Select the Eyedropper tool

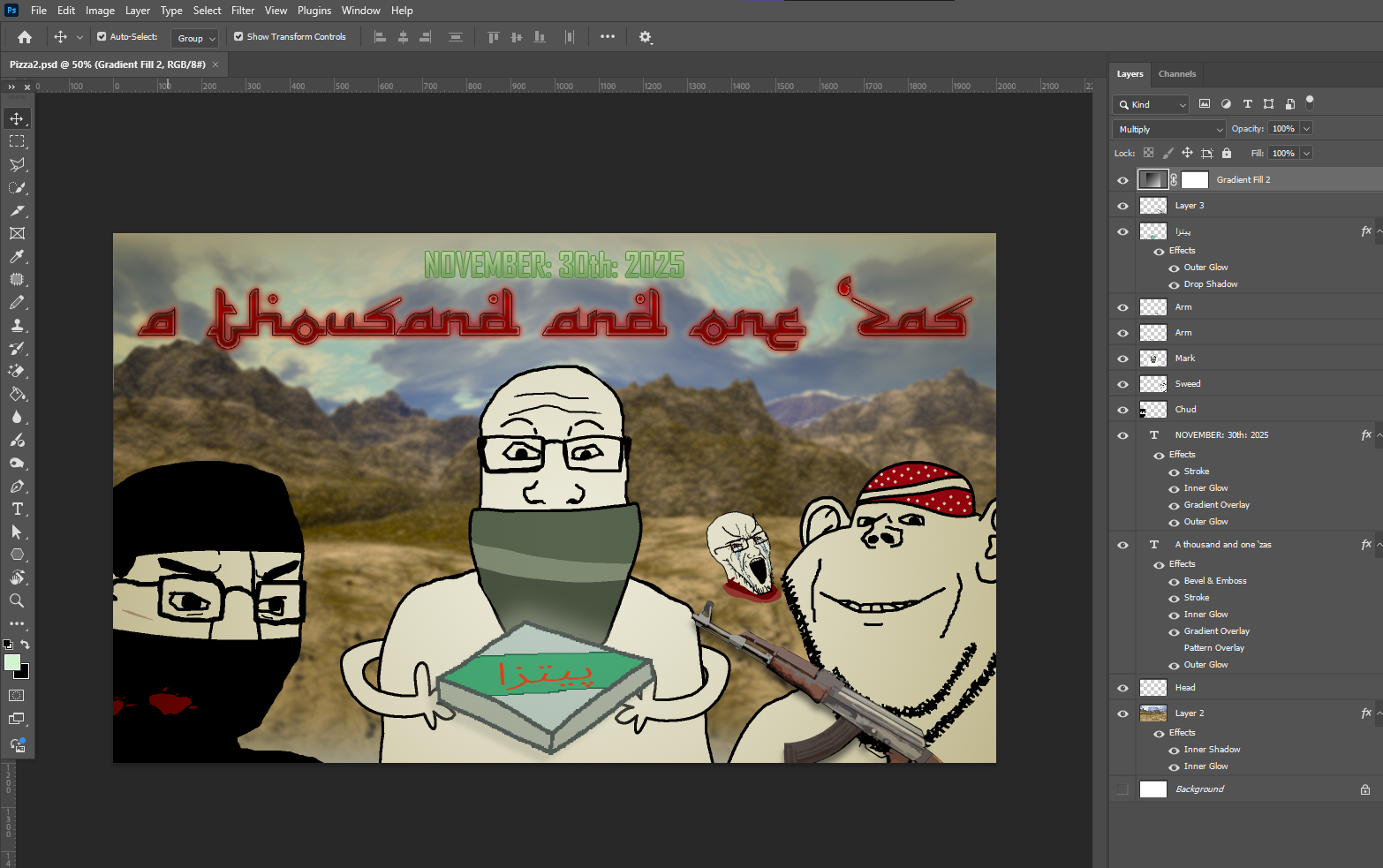tap(17, 256)
